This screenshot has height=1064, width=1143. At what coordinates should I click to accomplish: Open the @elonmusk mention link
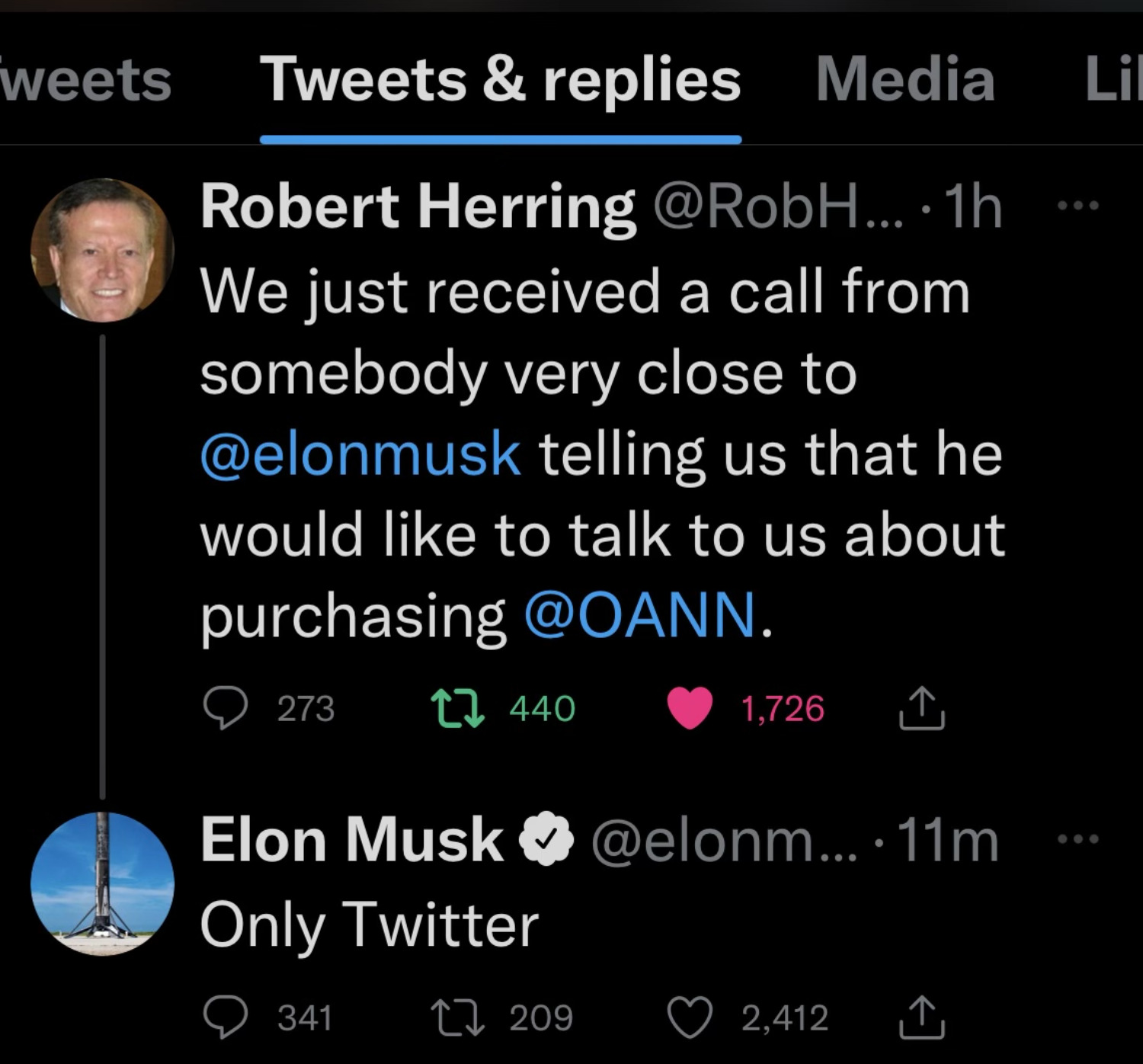pyautogui.click(x=360, y=453)
